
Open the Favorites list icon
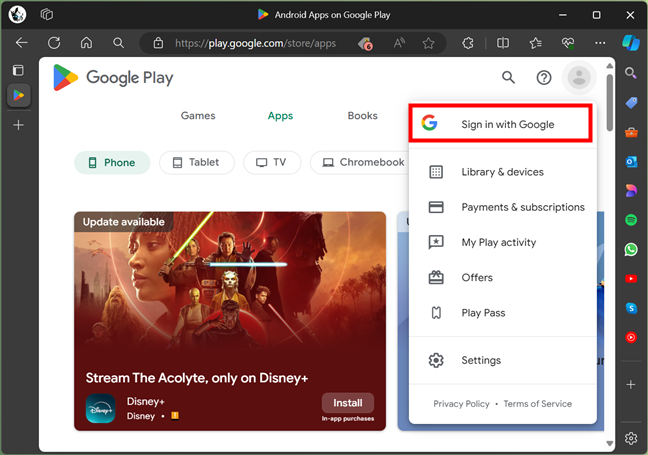(x=536, y=43)
